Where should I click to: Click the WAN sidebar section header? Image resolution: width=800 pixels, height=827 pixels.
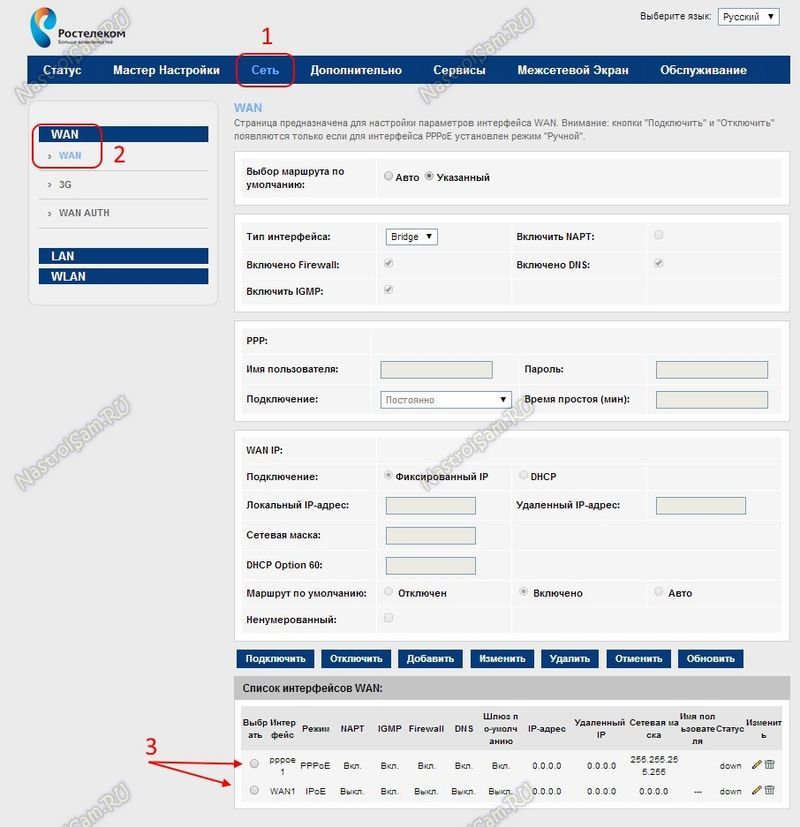[123, 134]
